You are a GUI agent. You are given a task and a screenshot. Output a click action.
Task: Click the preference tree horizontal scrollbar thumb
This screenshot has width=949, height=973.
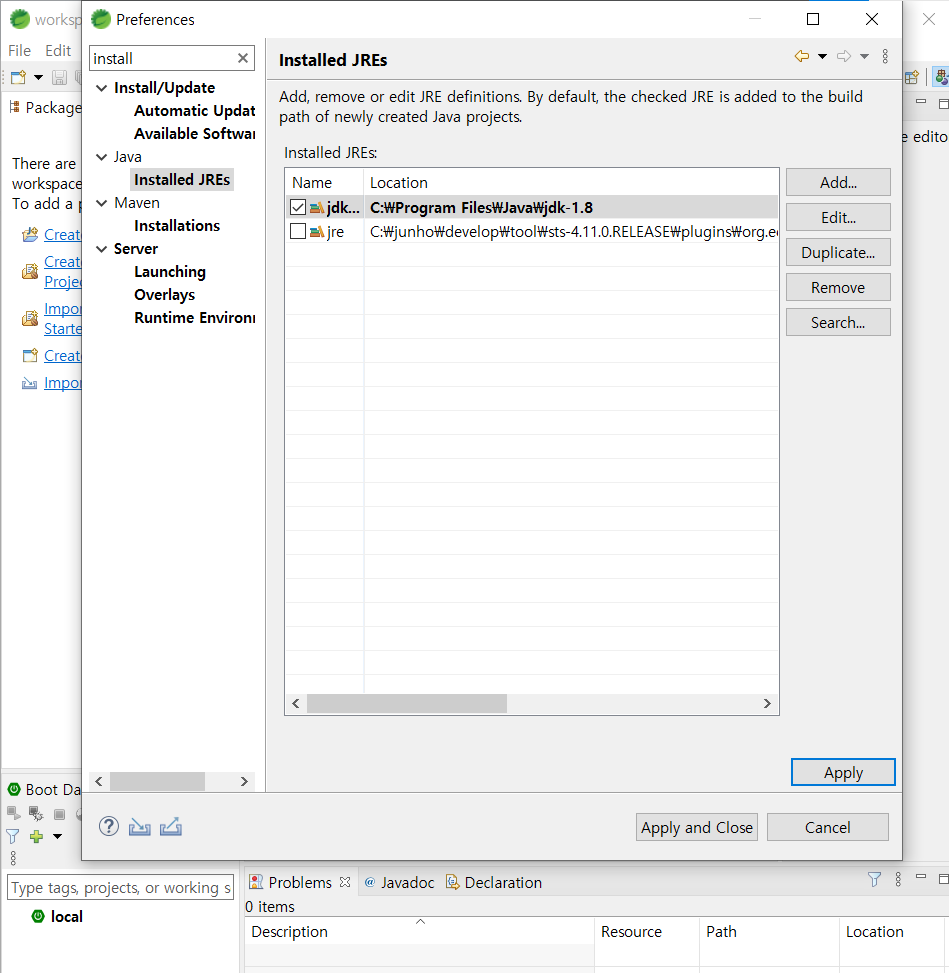pyautogui.click(x=157, y=781)
